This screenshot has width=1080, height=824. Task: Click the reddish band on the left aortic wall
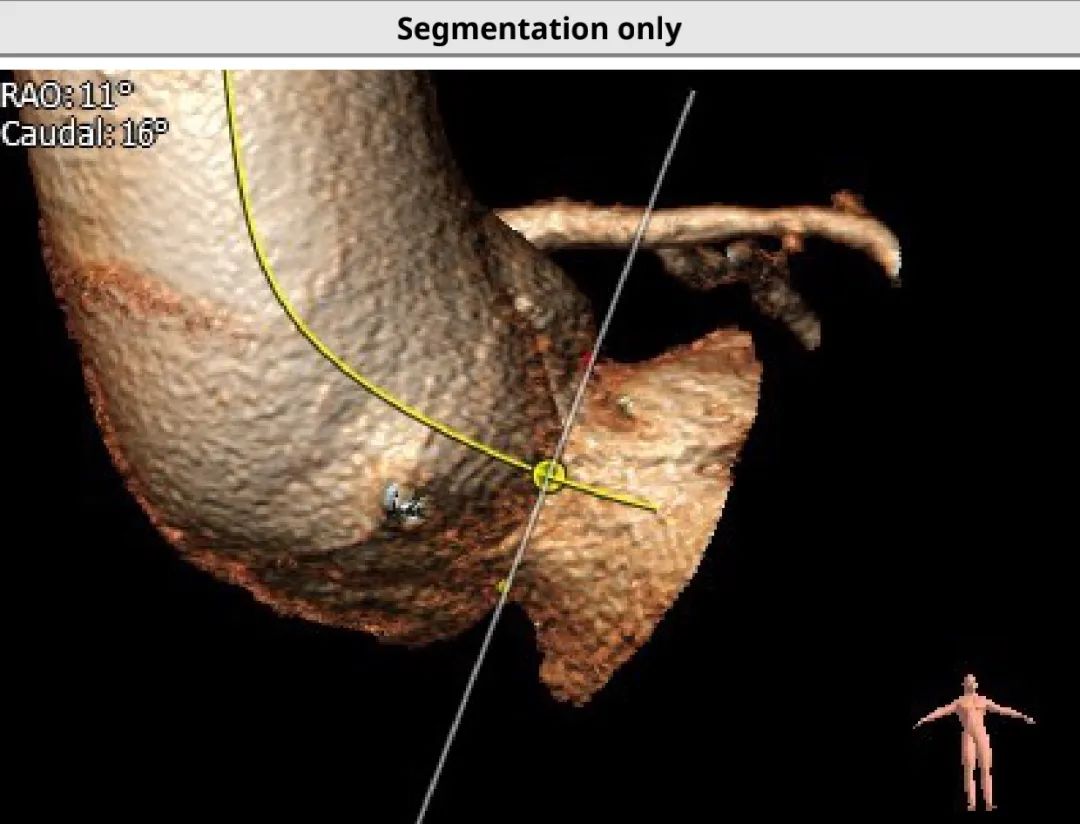click(120, 290)
